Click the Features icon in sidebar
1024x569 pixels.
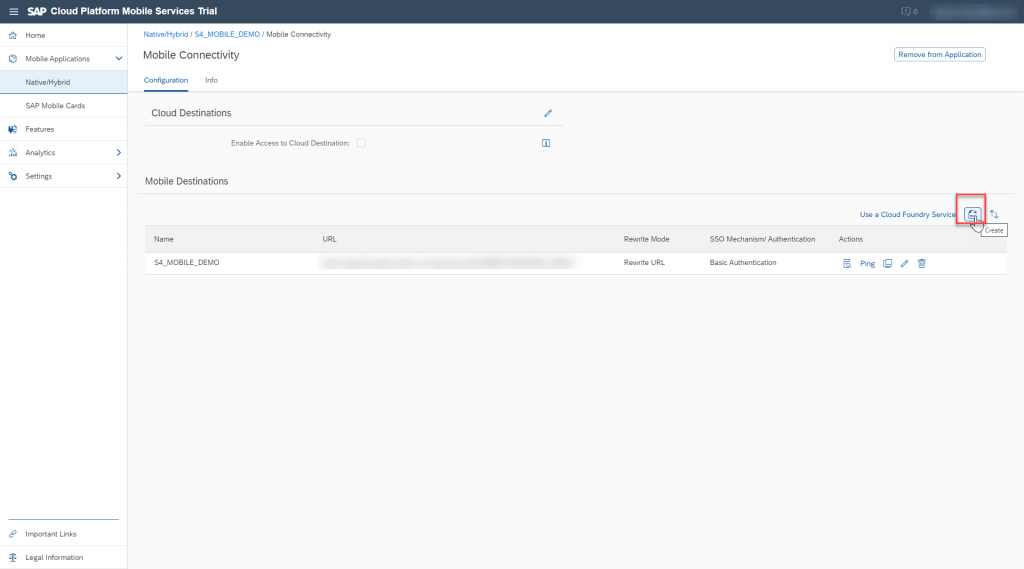pyautogui.click(x=12, y=129)
